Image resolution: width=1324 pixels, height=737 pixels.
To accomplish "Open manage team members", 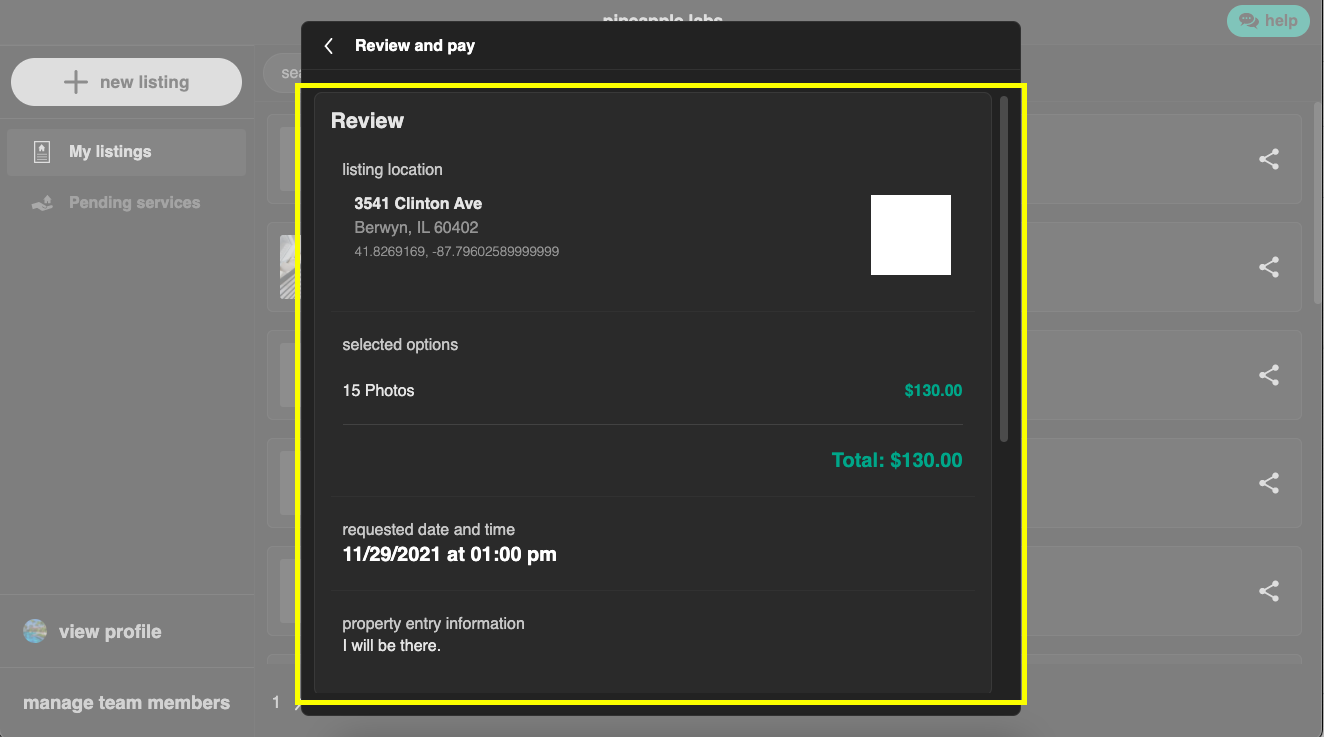I will coord(126,703).
